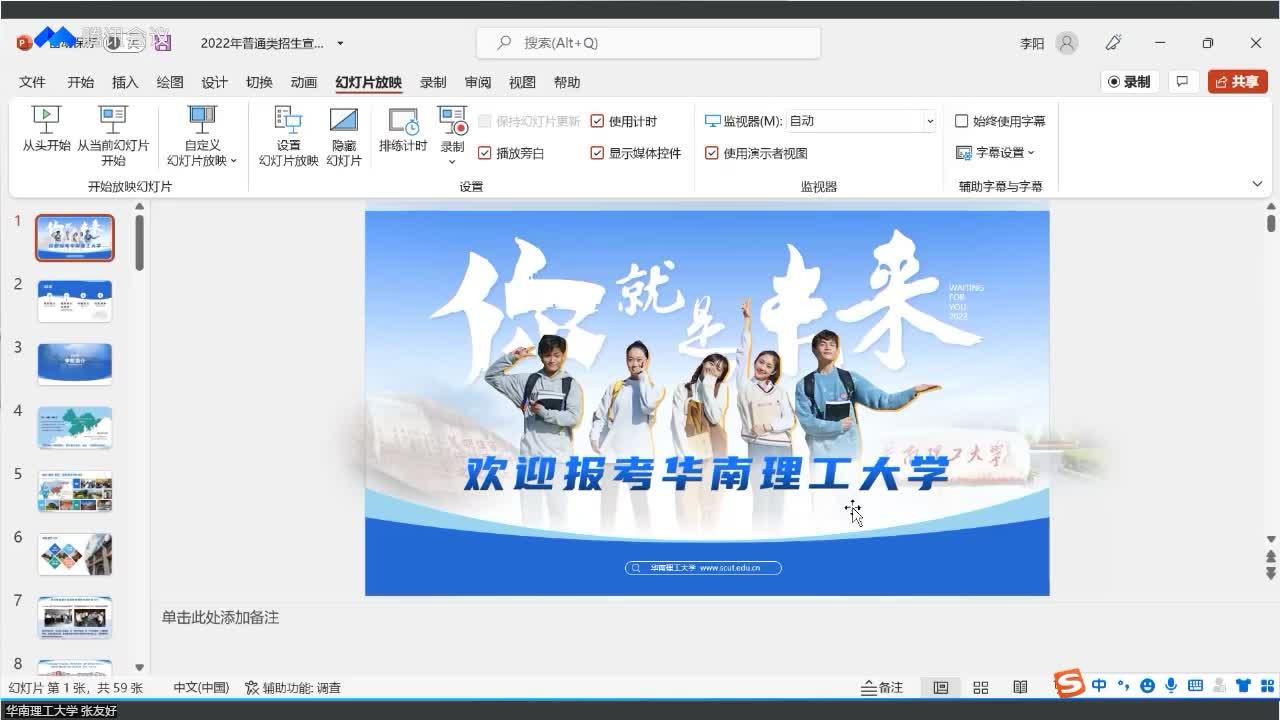Image resolution: width=1280 pixels, height=720 pixels.
Task: Open the Sogou skin (shirt) icon
Action: (x=1243, y=685)
